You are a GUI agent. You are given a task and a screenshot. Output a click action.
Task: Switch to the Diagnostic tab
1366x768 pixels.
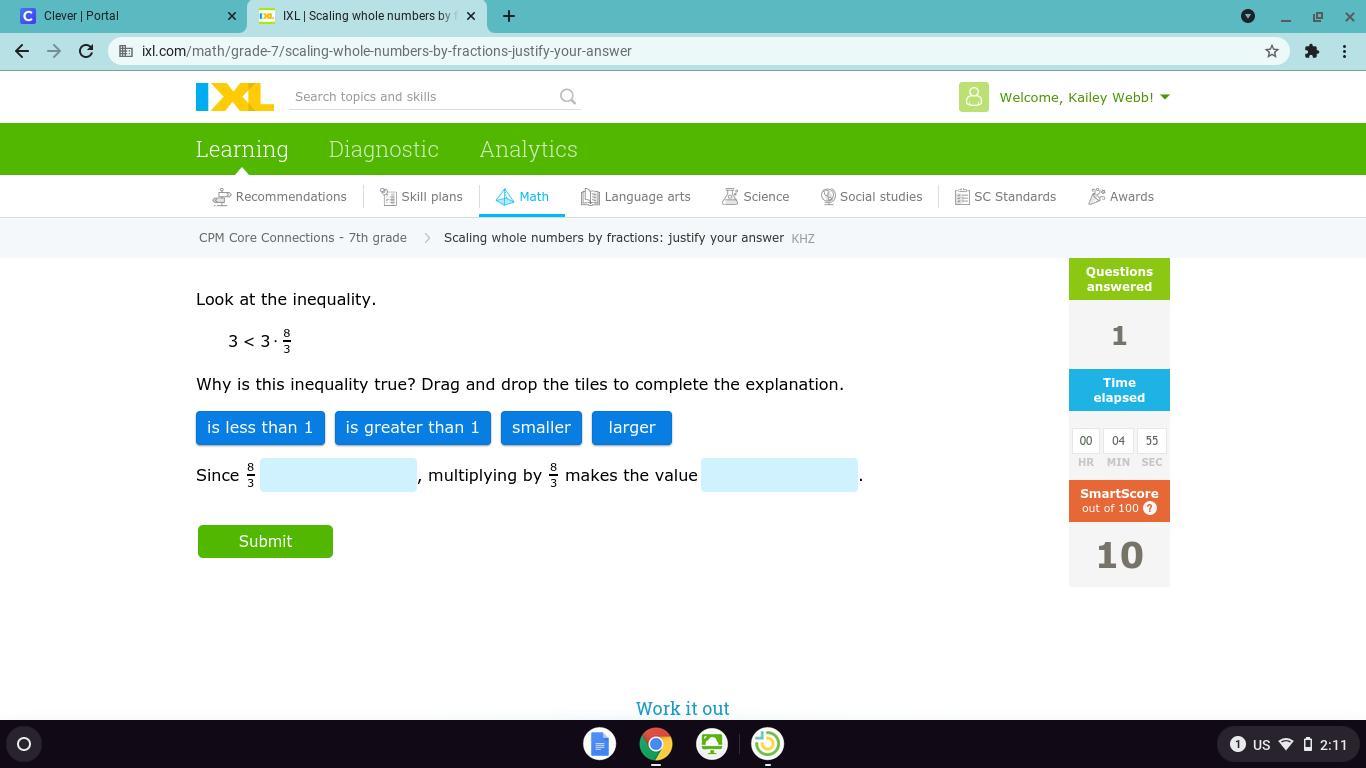pos(383,149)
